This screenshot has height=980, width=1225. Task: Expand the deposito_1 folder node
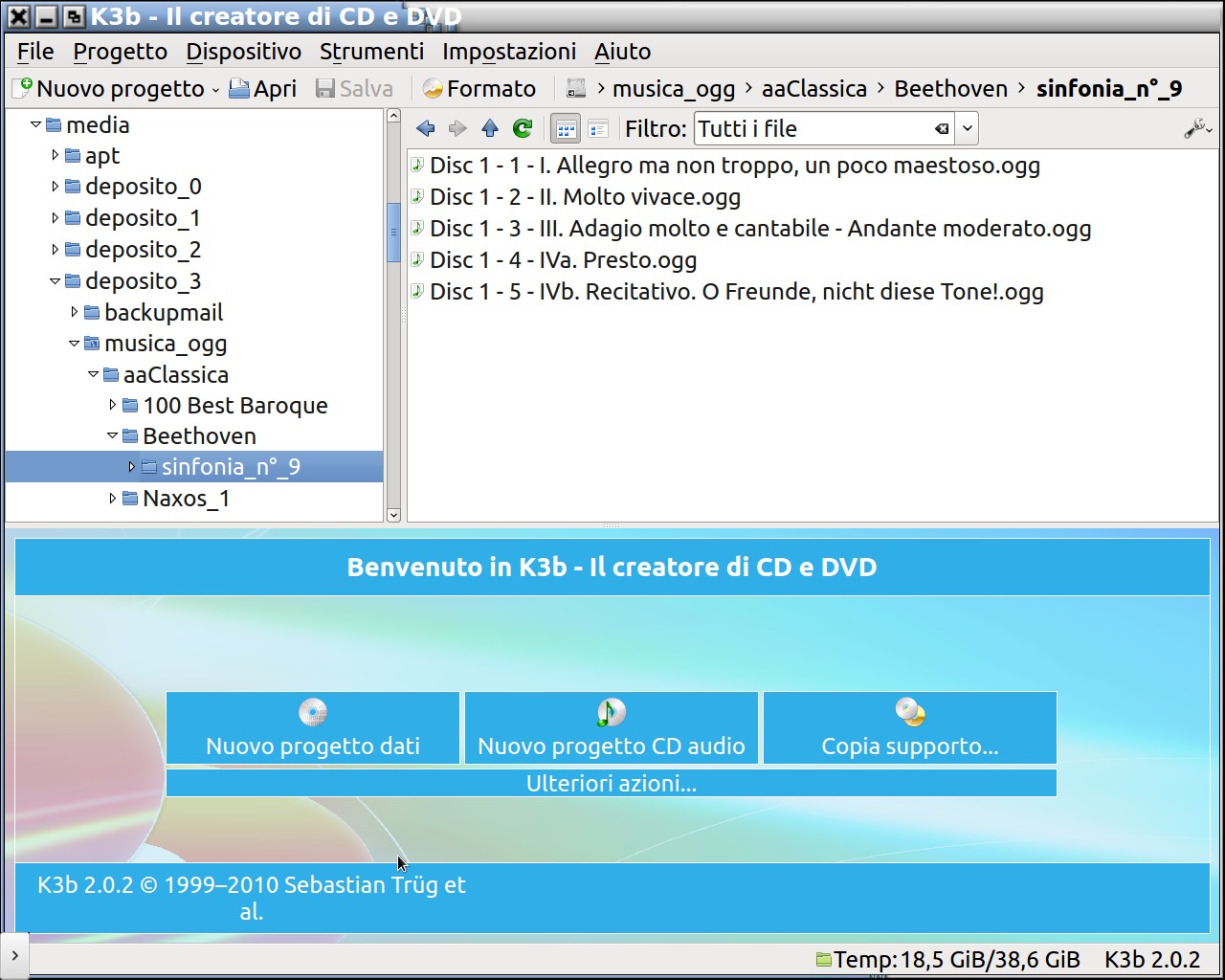pyautogui.click(x=55, y=218)
